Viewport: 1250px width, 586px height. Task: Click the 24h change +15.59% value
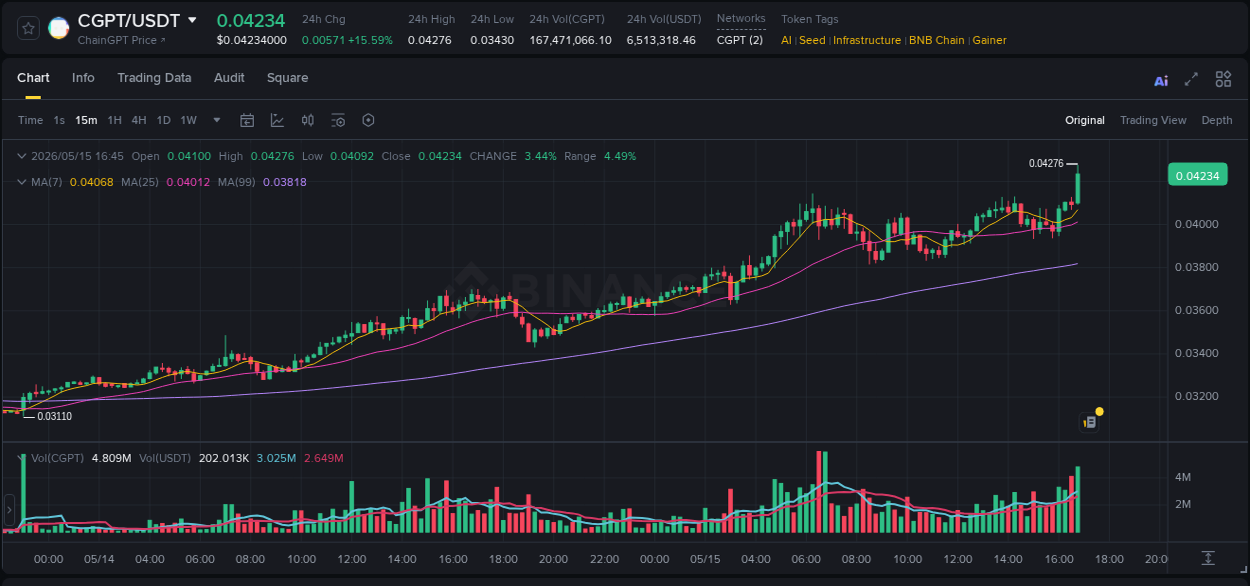370,40
